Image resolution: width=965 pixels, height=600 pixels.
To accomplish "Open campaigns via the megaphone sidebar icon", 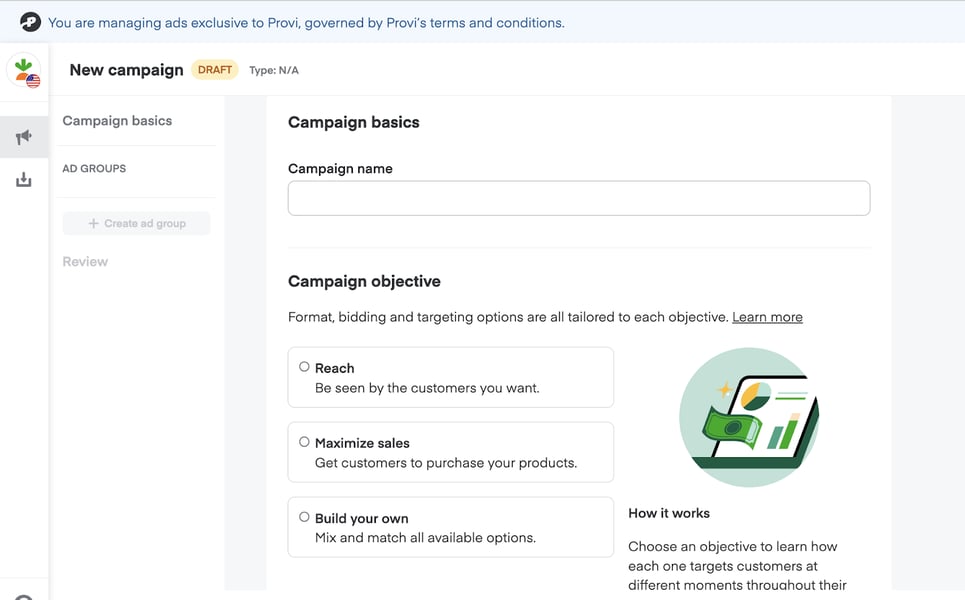I will coord(24,136).
